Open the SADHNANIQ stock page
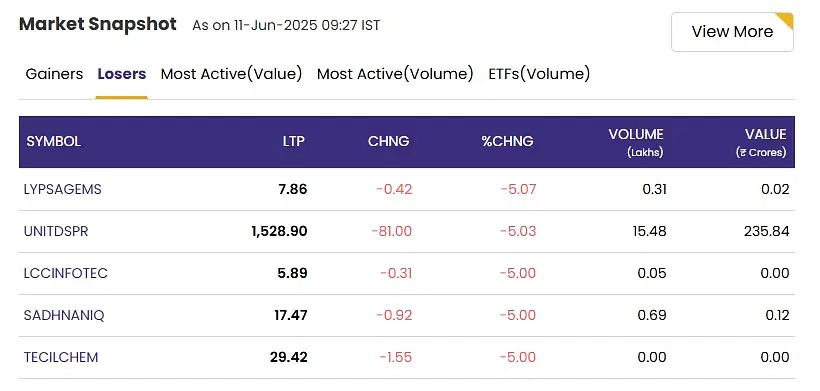This screenshot has width=820, height=391. [x=64, y=315]
